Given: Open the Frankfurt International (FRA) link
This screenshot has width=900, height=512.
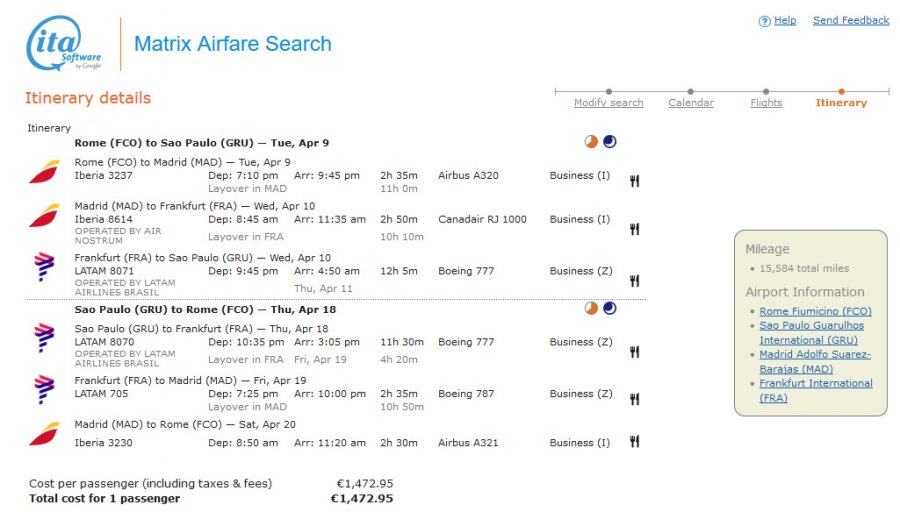Looking at the screenshot, I should click(x=816, y=390).
